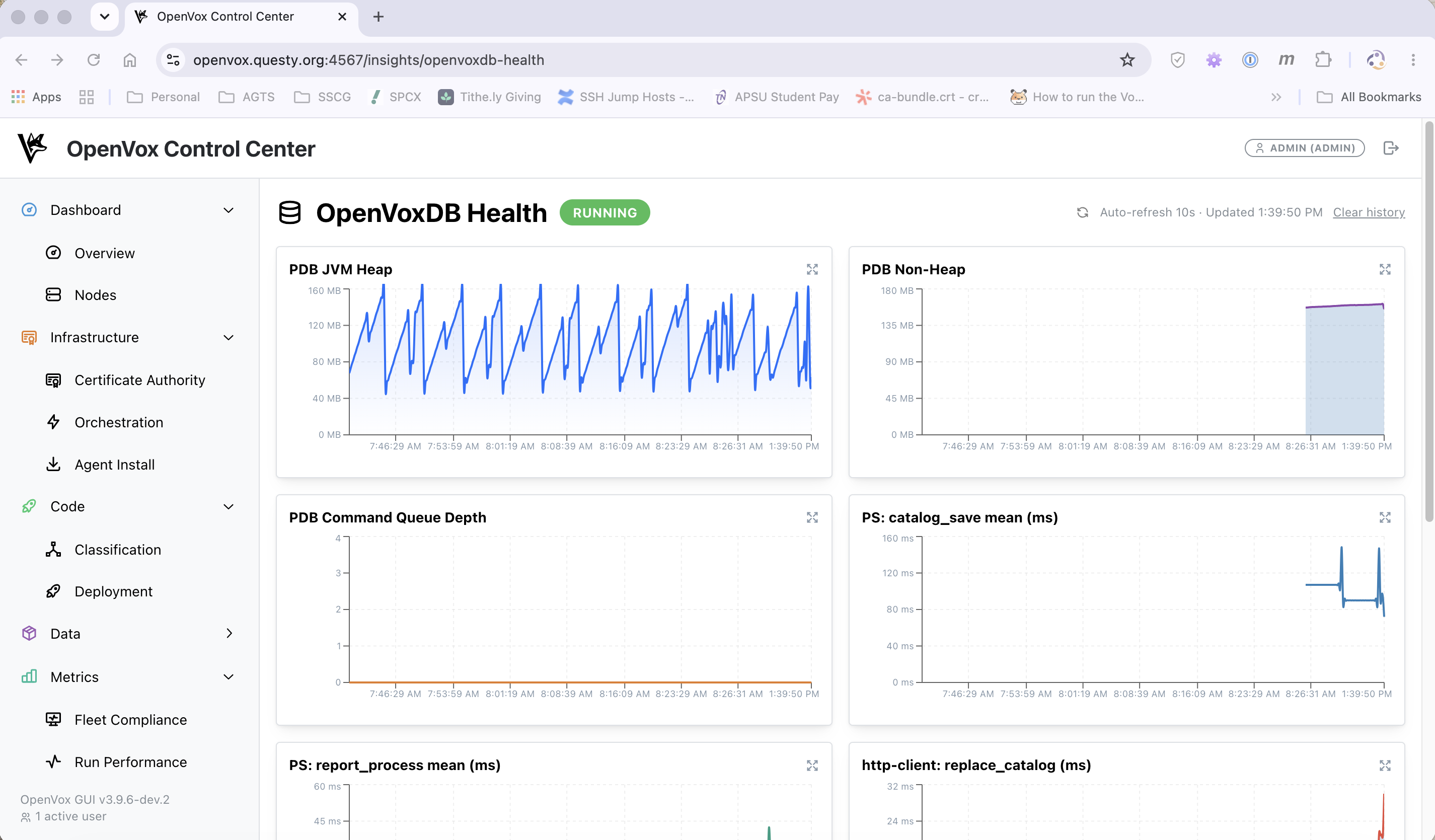The image size is (1435, 840).
Task: Collapse the Metrics section chevron
Action: tap(229, 676)
